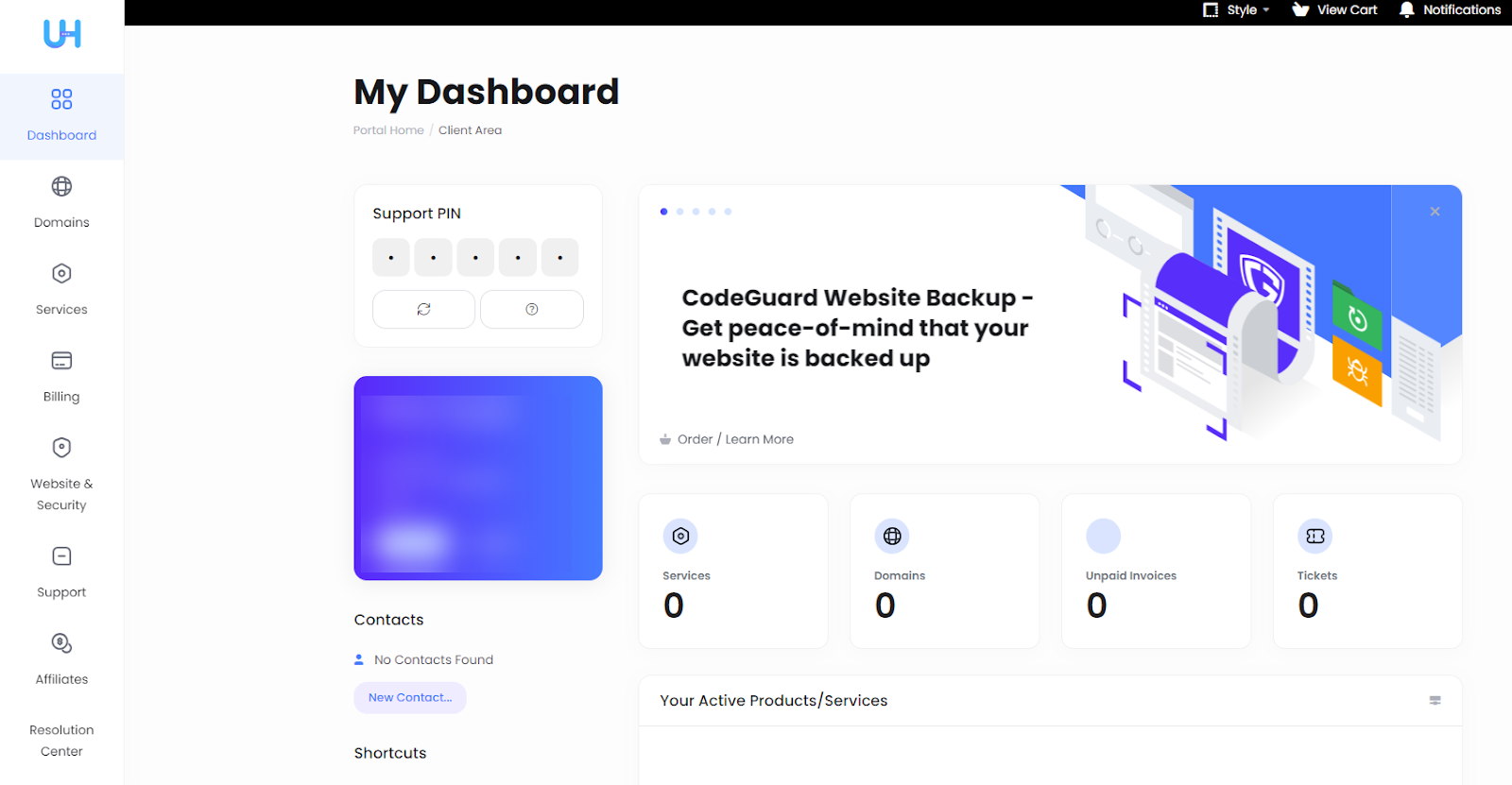Click the Tickets stat card icon

tap(1315, 537)
